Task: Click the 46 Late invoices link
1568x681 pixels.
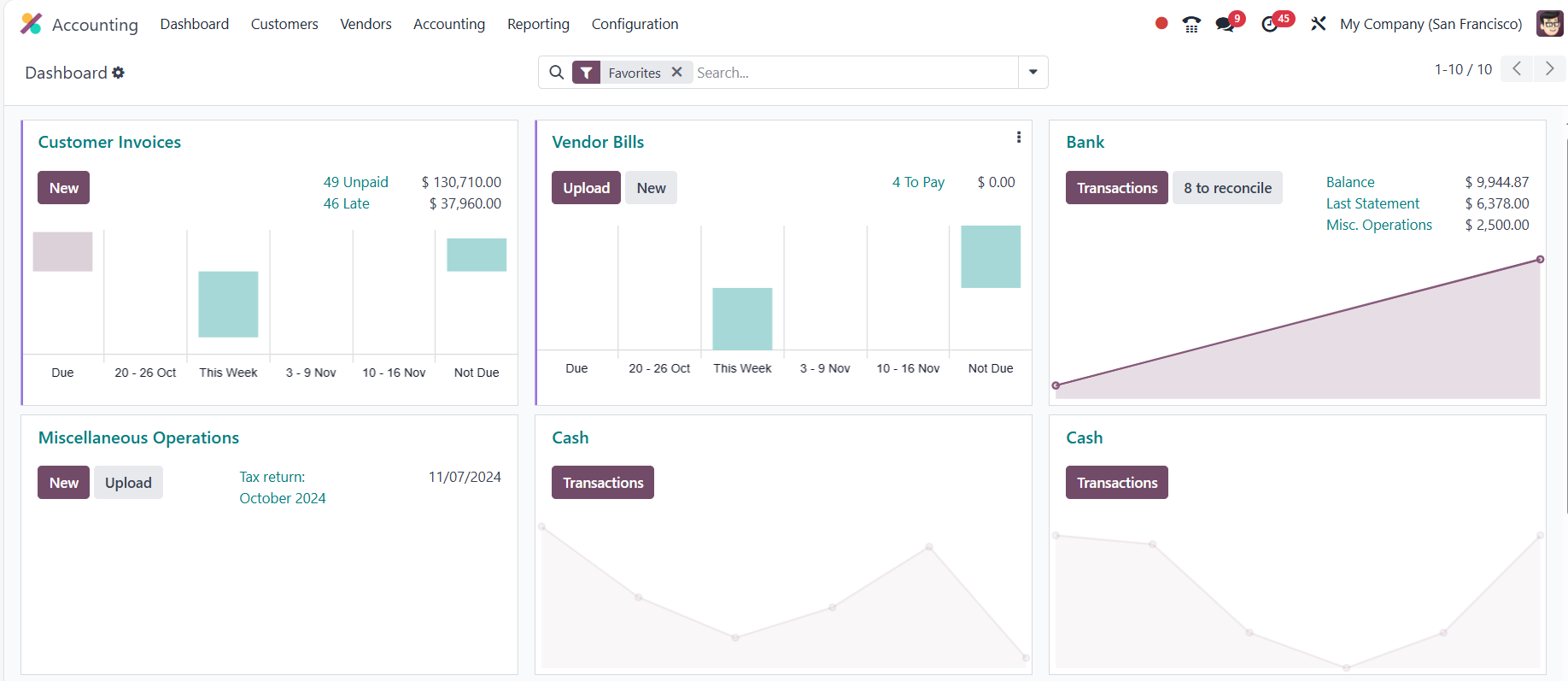Action: pos(346,203)
